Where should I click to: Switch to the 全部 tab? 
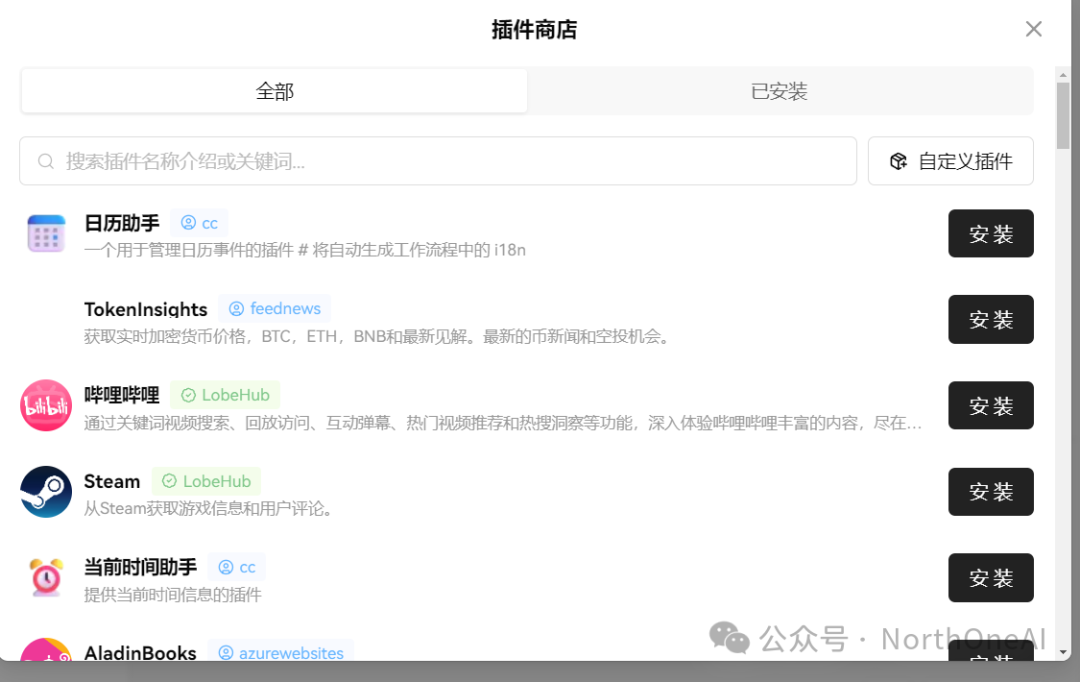274,91
